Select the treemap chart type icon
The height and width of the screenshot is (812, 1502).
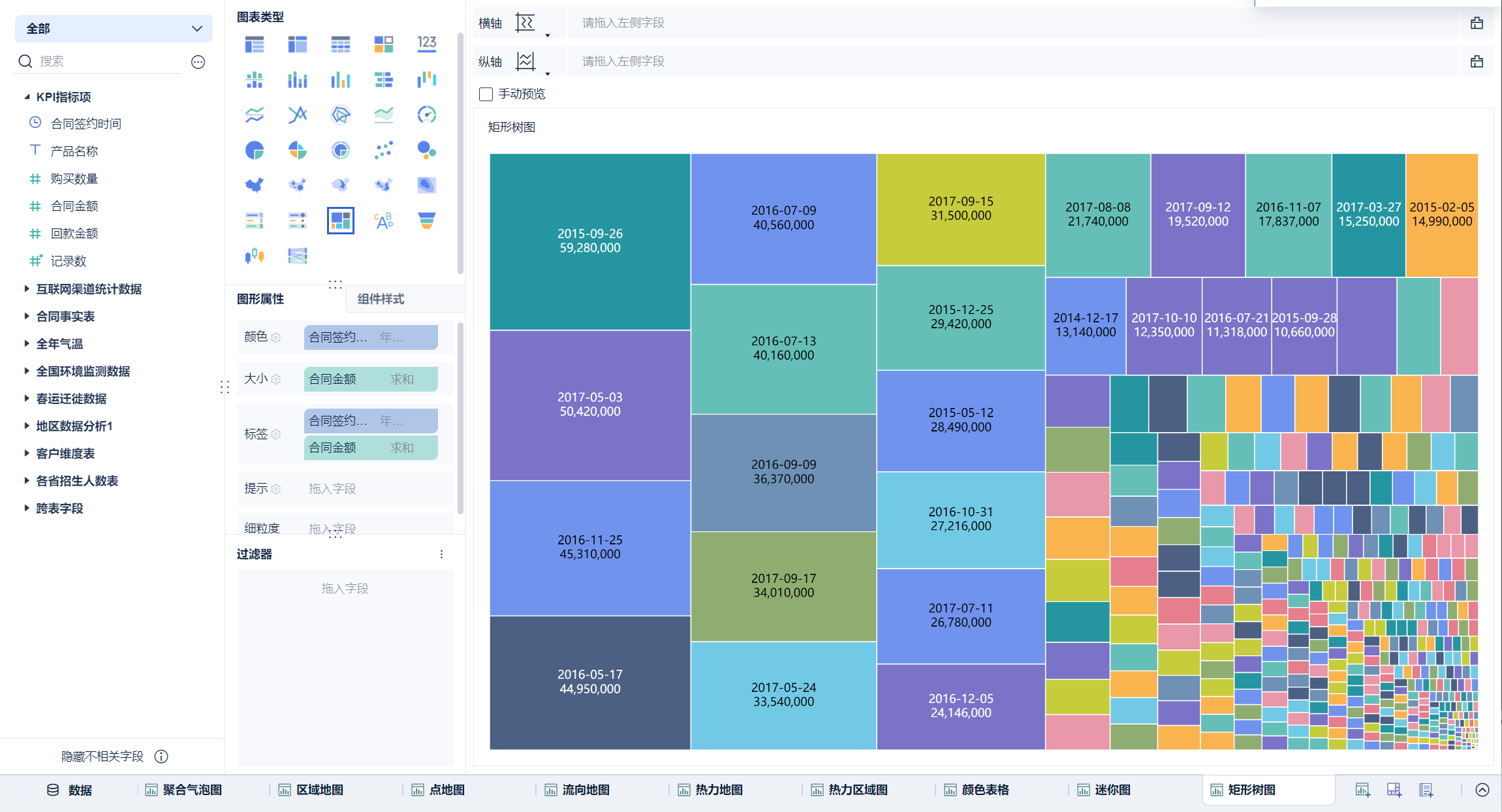pyautogui.click(x=340, y=221)
